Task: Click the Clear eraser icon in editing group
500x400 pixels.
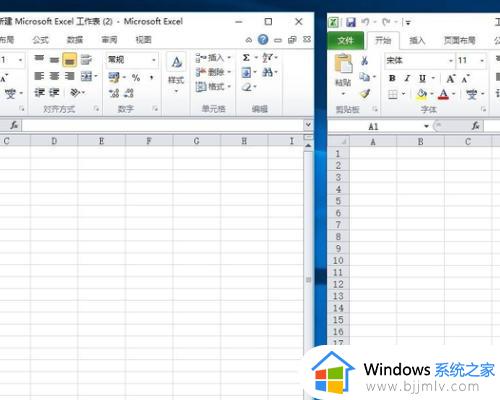Action: [247, 87]
